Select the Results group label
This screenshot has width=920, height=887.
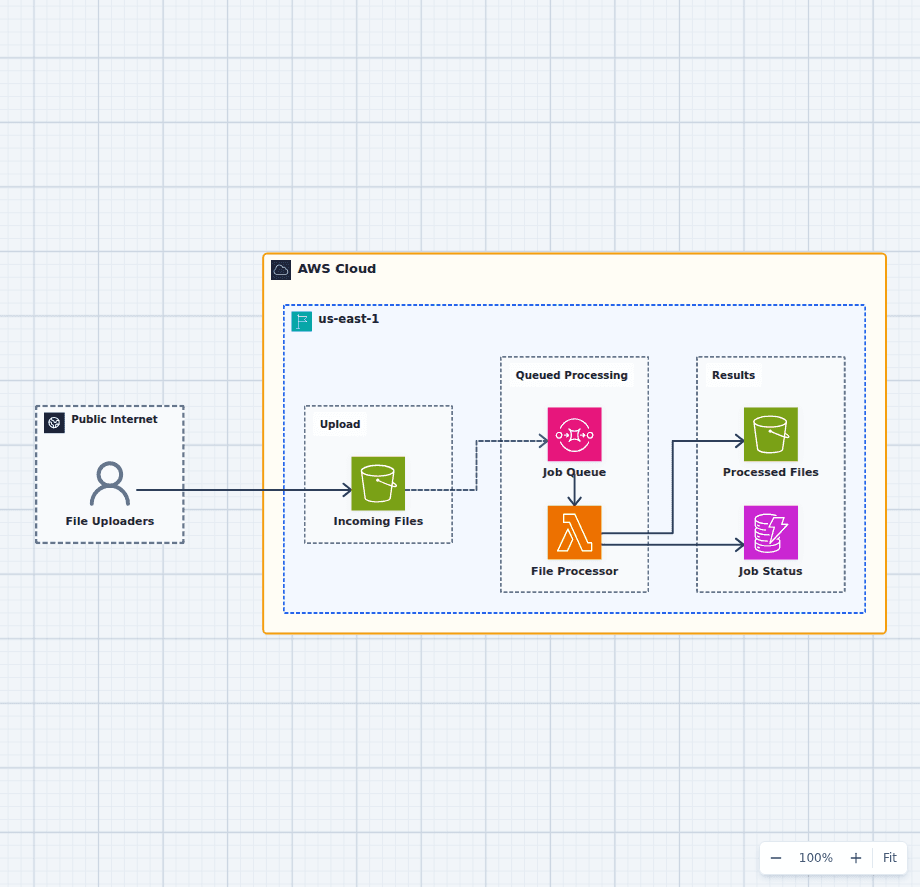coord(733,375)
